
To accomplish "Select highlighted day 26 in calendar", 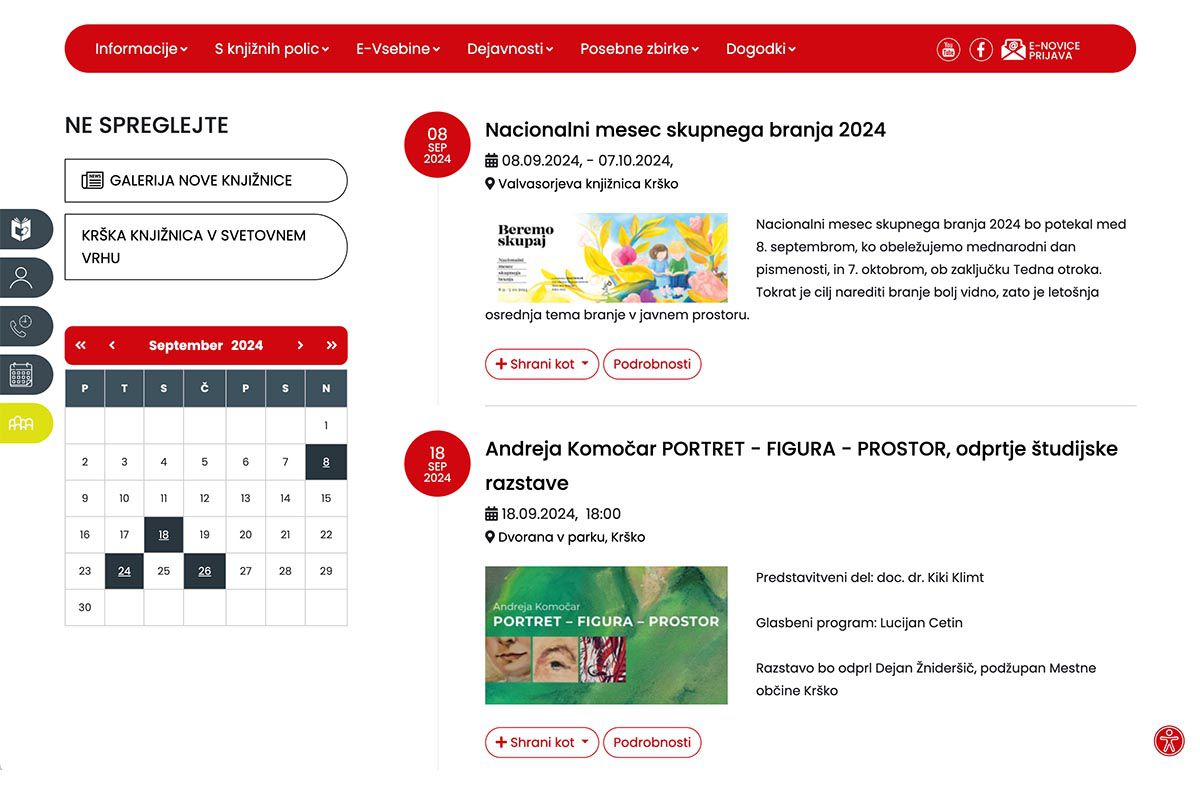I will pyautogui.click(x=204, y=571).
